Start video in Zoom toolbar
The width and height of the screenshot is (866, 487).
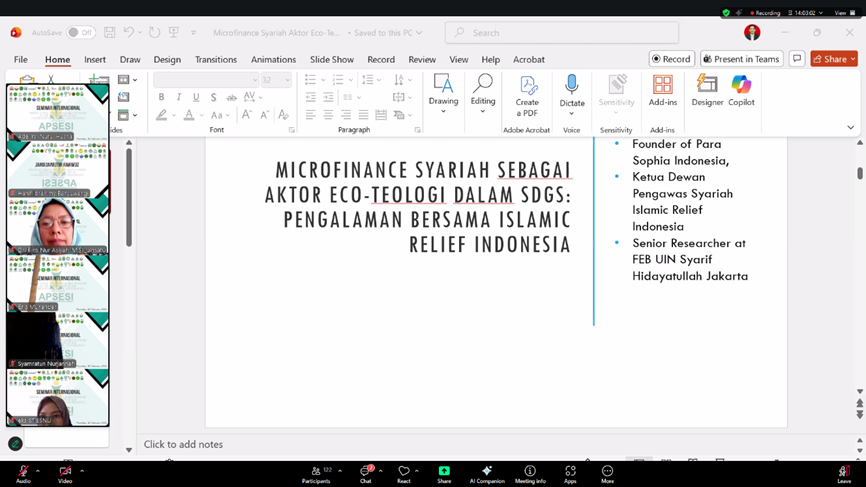(x=65, y=471)
